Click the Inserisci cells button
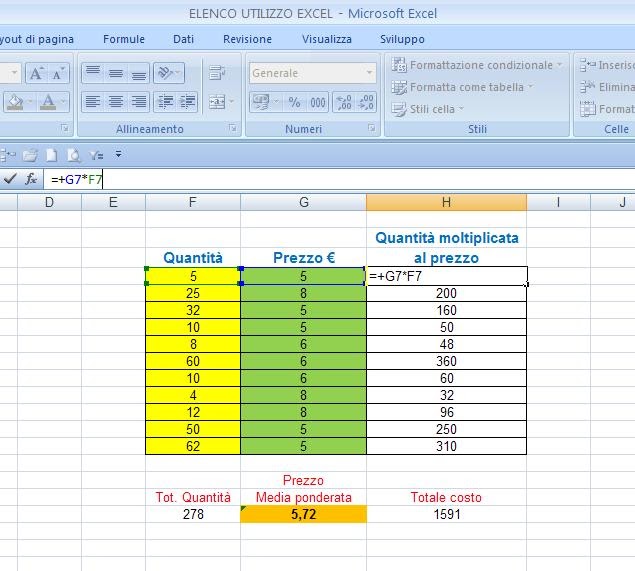 pos(607,65)
